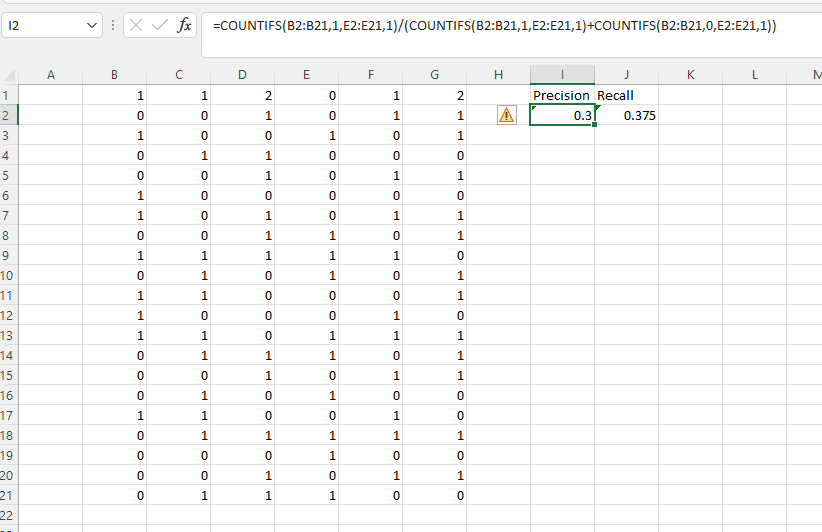
Task: Click the Select All corner triangle
Action: pos(9,75)
